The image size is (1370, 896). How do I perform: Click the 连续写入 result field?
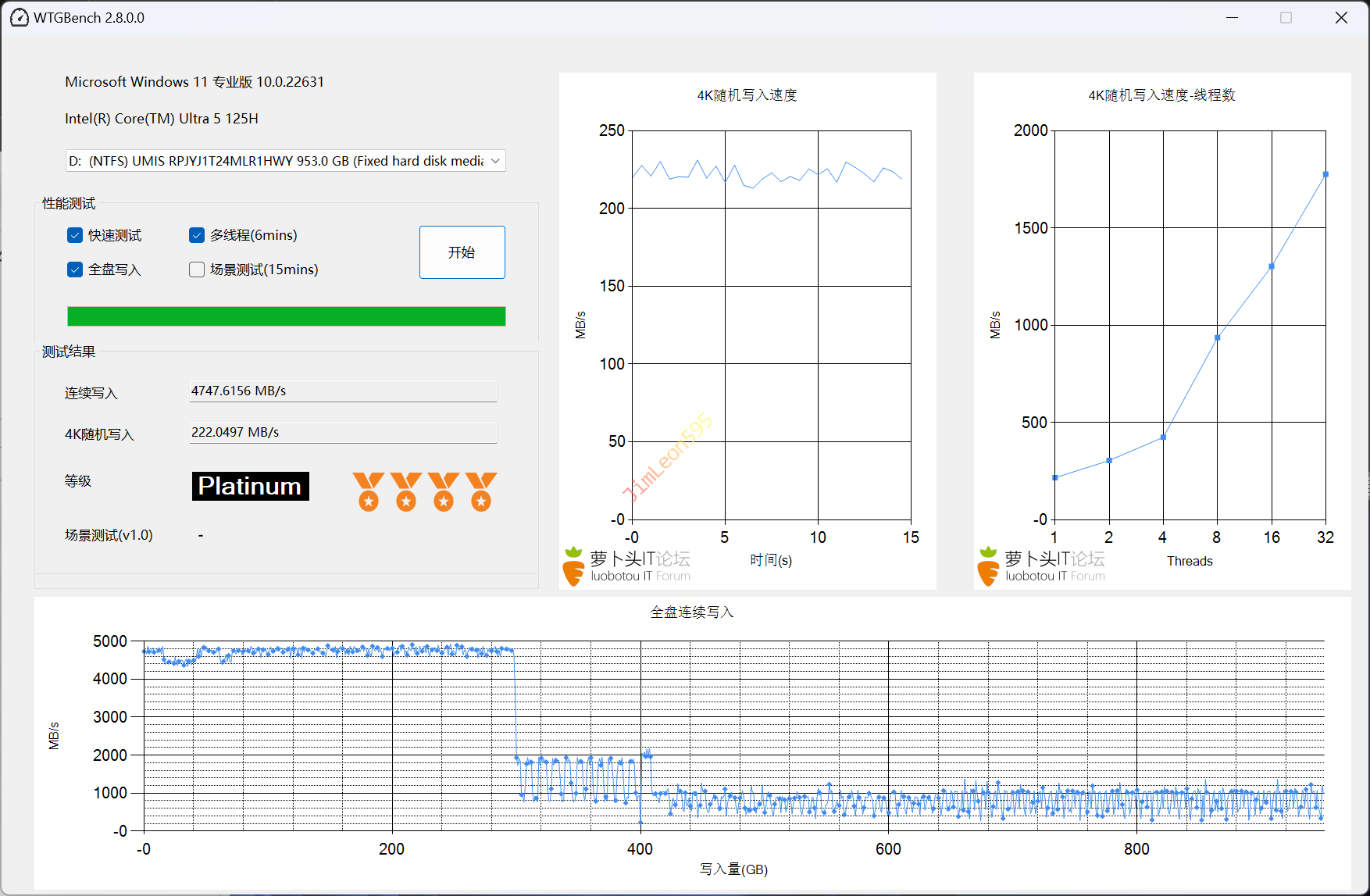(343, 391)
